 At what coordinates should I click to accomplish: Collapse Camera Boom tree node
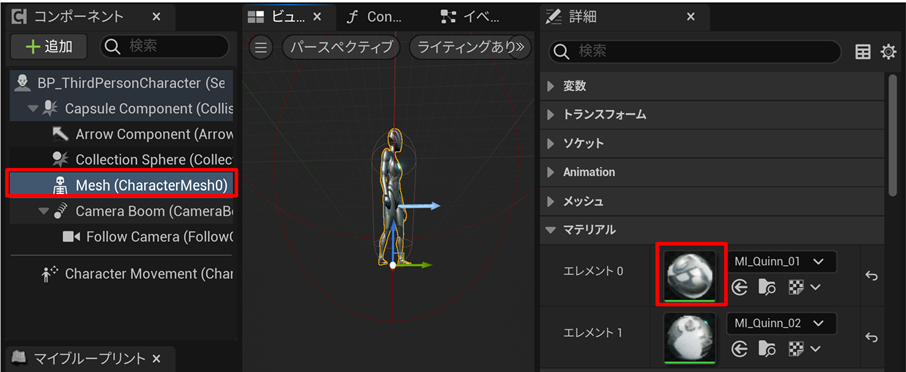coord(44,211)
